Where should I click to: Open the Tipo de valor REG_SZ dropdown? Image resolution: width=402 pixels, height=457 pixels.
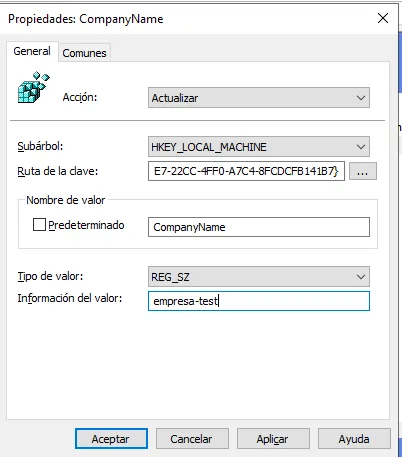point(259,277)
